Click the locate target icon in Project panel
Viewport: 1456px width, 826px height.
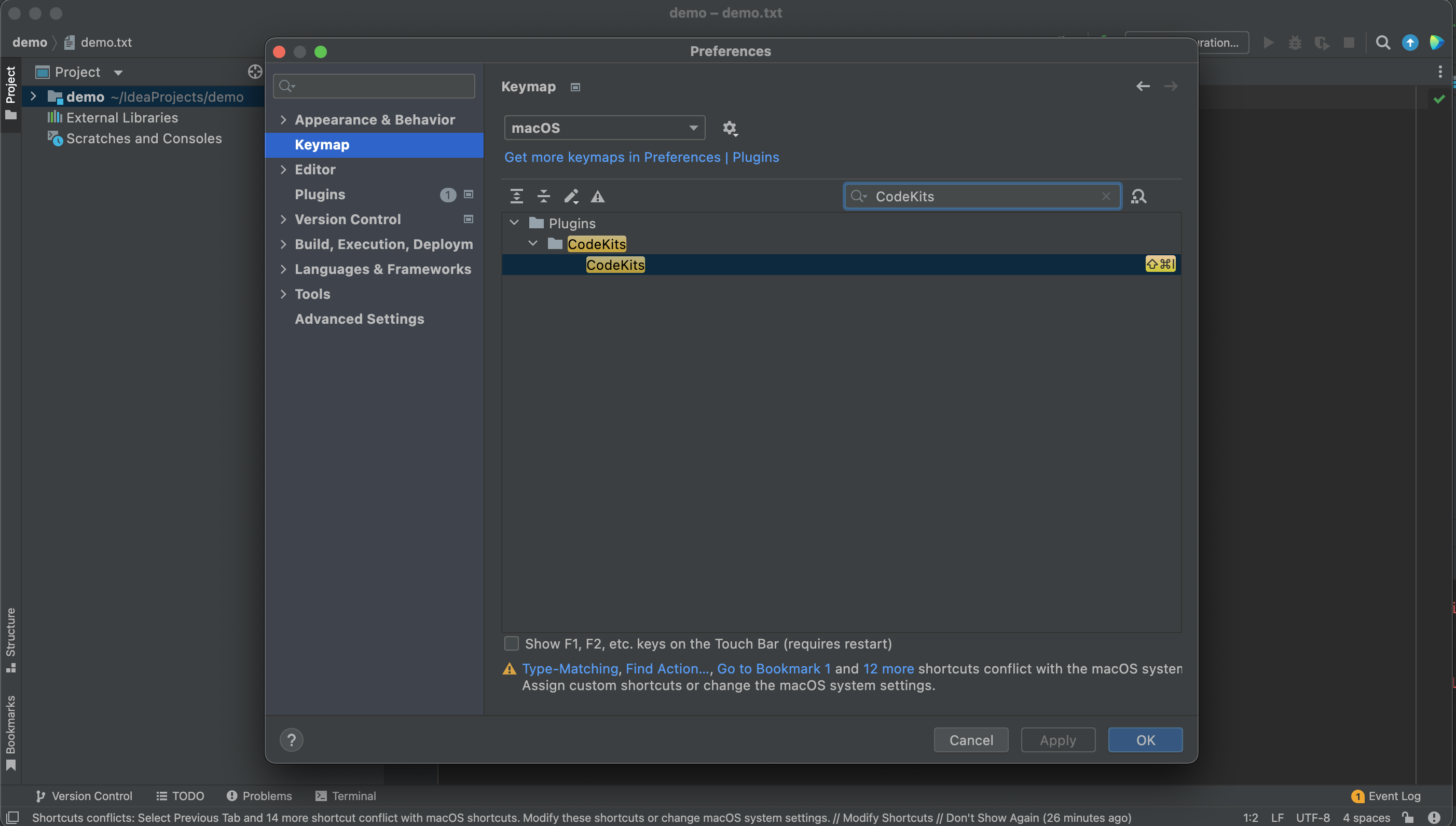(255, 72)
